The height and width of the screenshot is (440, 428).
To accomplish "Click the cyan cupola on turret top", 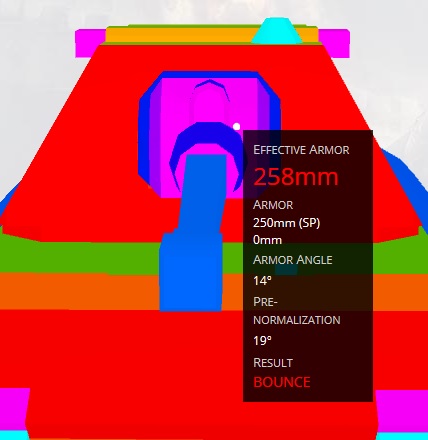I will [276, 31].
